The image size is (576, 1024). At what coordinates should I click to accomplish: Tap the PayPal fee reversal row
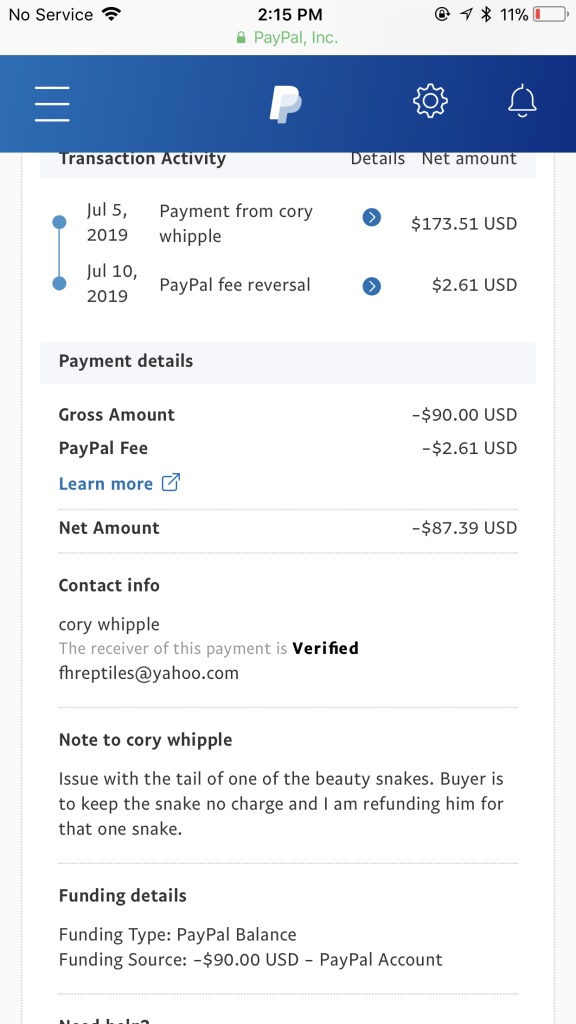[x=288, y=285]
